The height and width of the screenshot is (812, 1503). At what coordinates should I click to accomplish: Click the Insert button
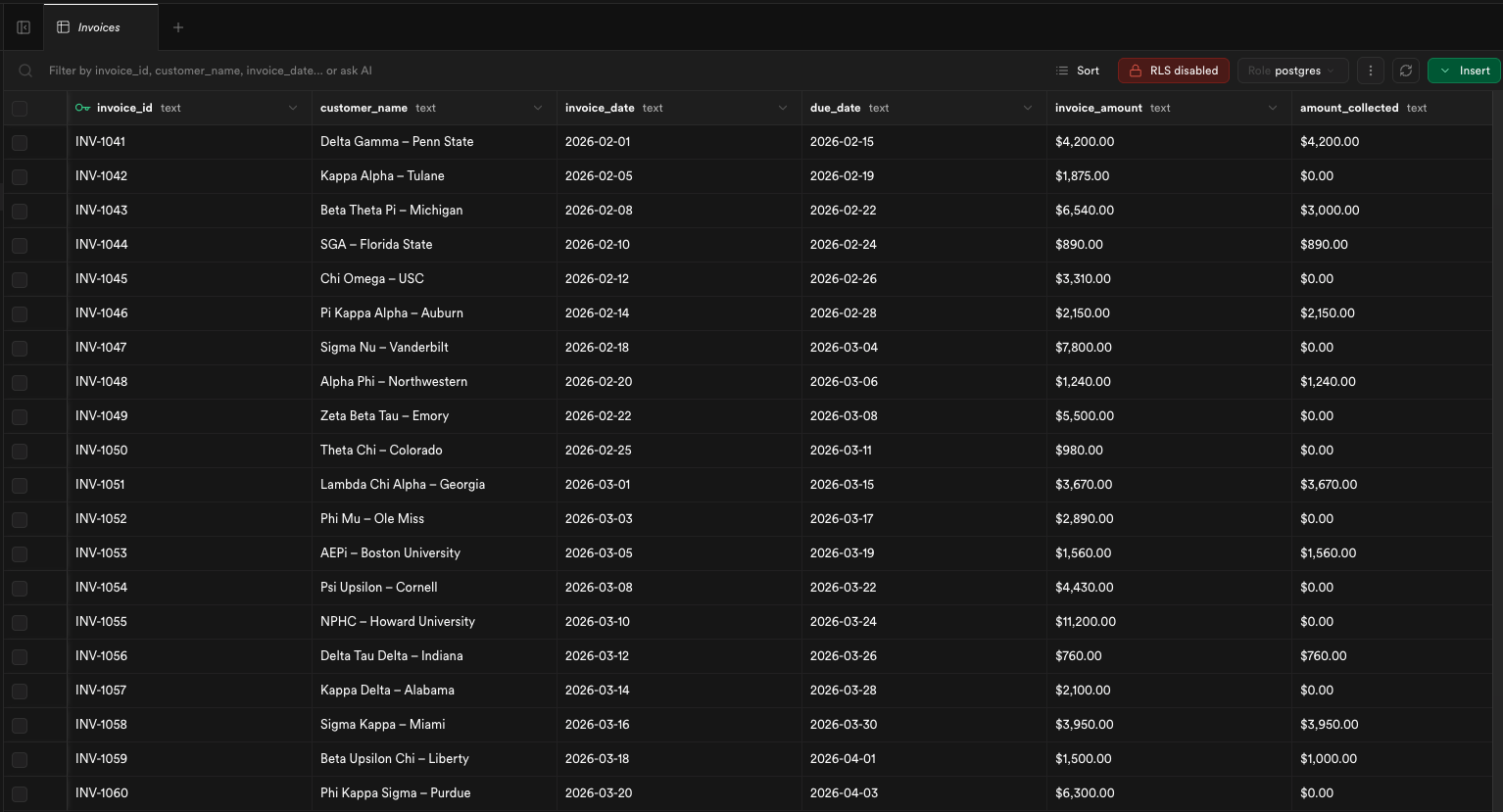coord(1464,71)
